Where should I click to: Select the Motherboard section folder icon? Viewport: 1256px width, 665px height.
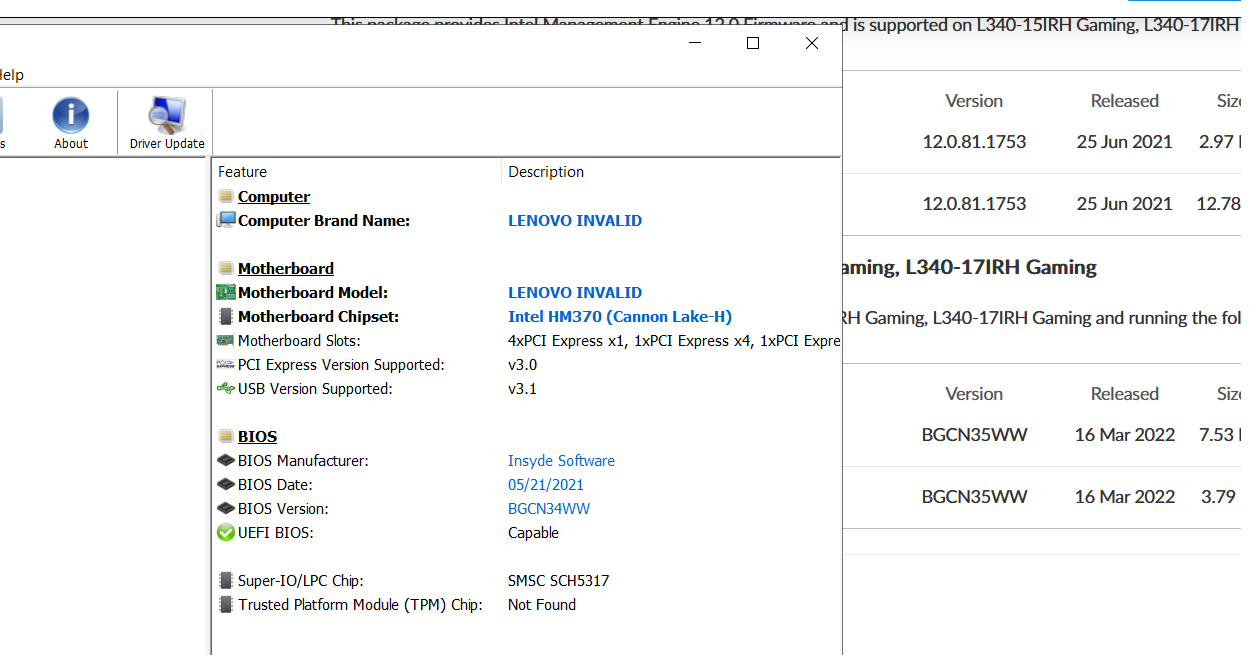point(226,269)
